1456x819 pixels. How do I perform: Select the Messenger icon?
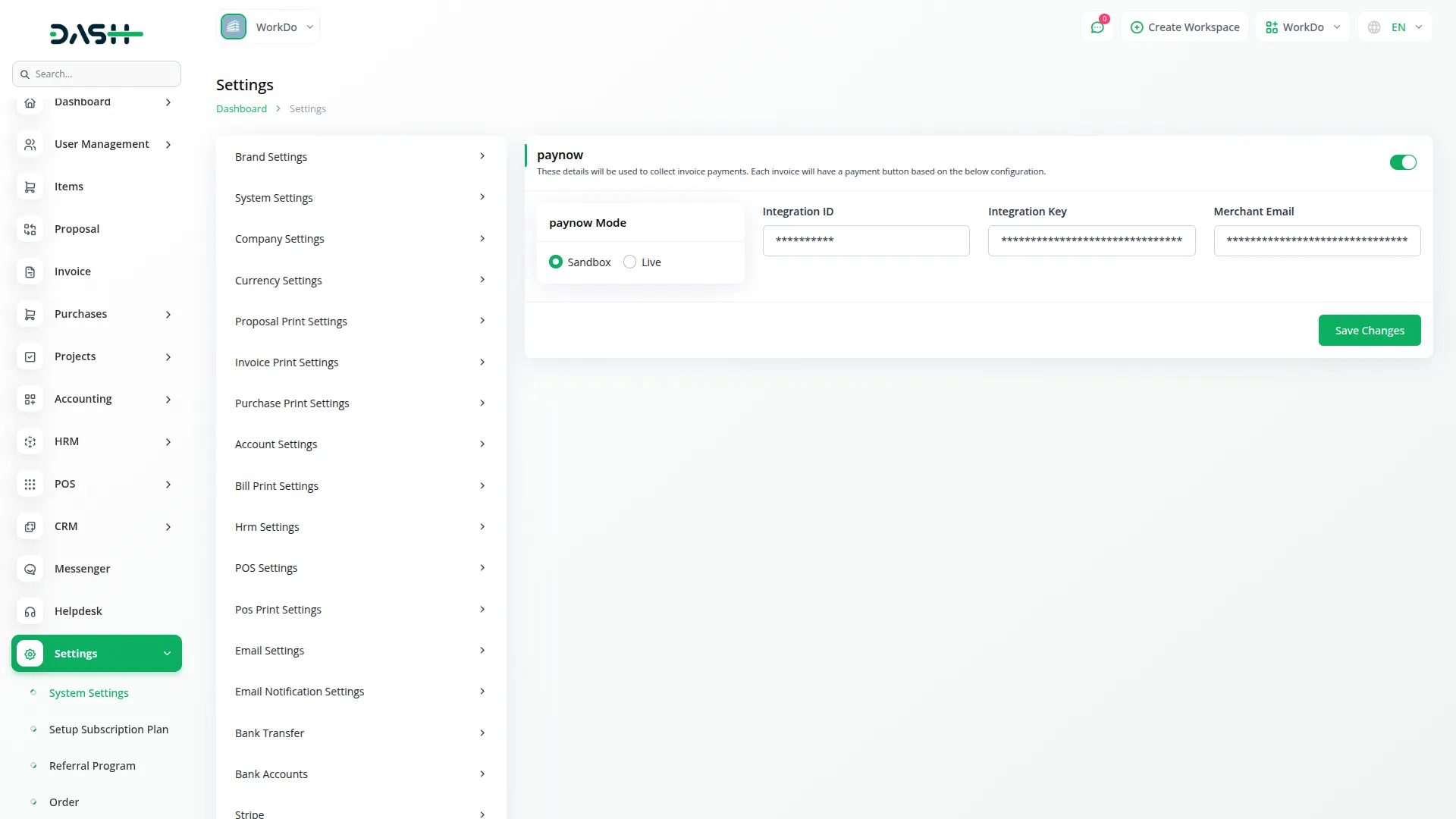pyautogui.click(x=30, y=569)
